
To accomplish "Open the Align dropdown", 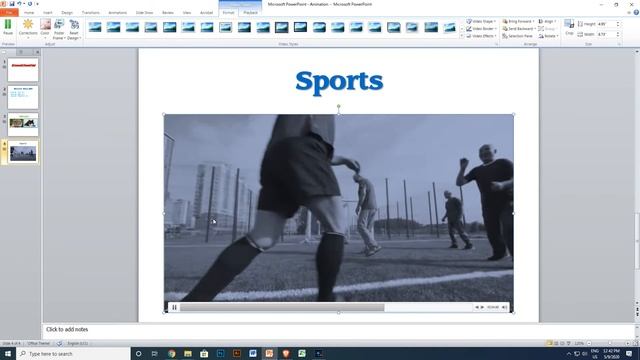I will click(x=547, y=21).
